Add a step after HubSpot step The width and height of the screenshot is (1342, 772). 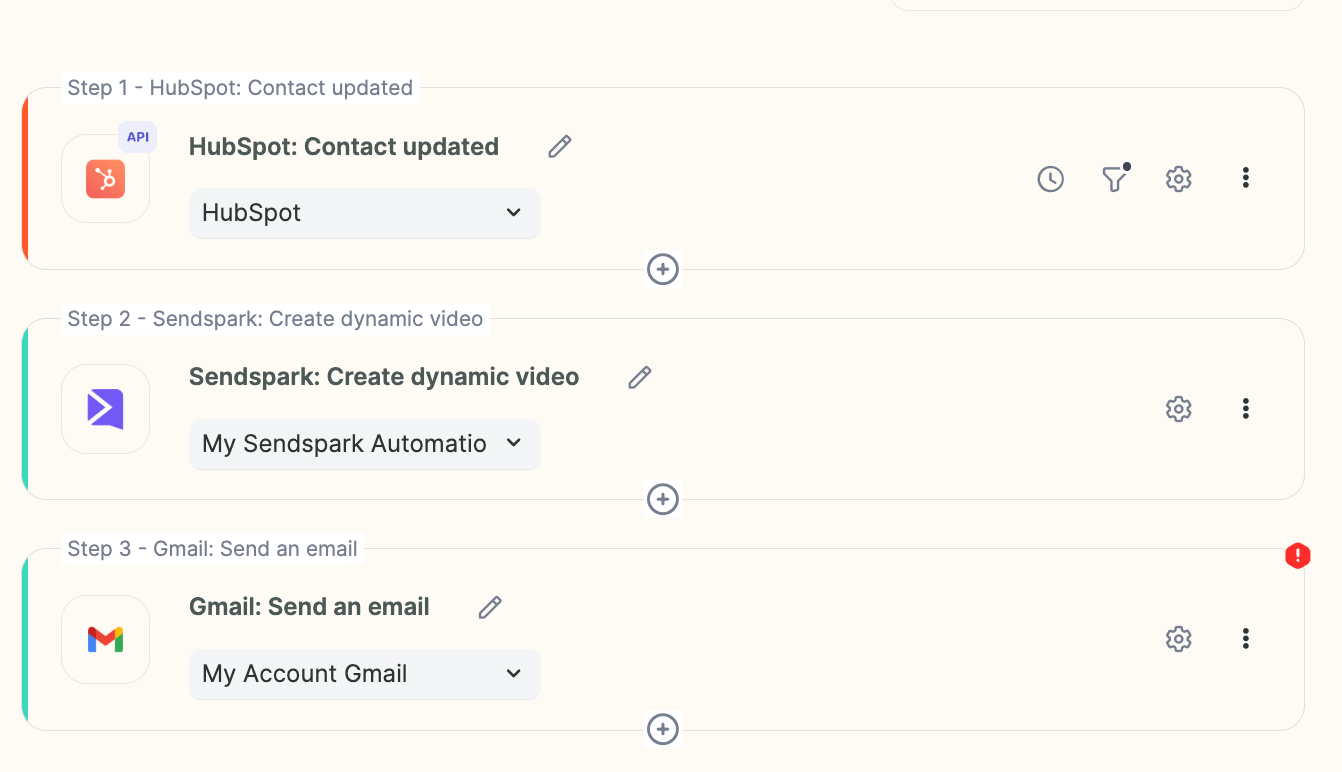663,269
